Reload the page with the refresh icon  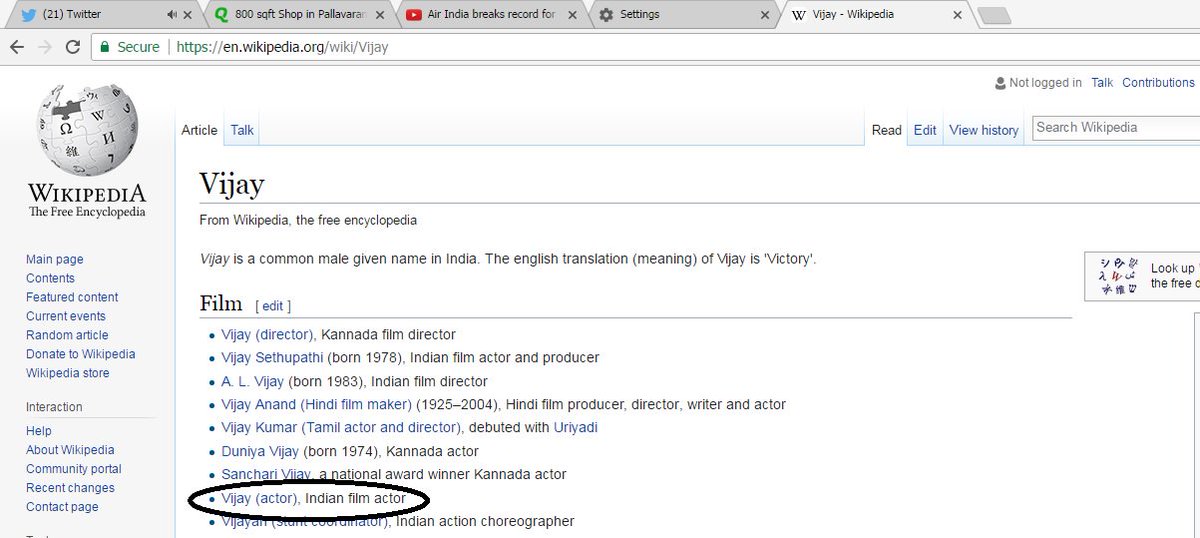[72, 47]
